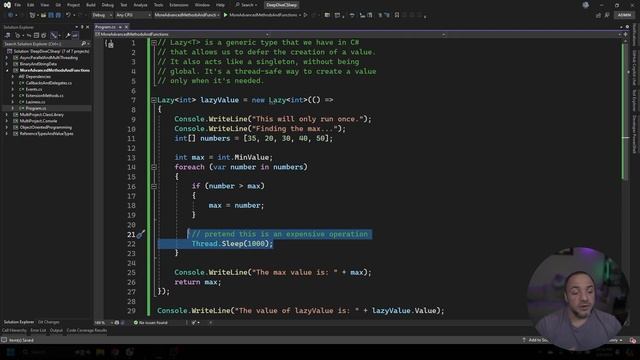Collapse comment block at line 1
Image resolution: width=640 pixels, height=360 pixels.
[x=154, y=42]
